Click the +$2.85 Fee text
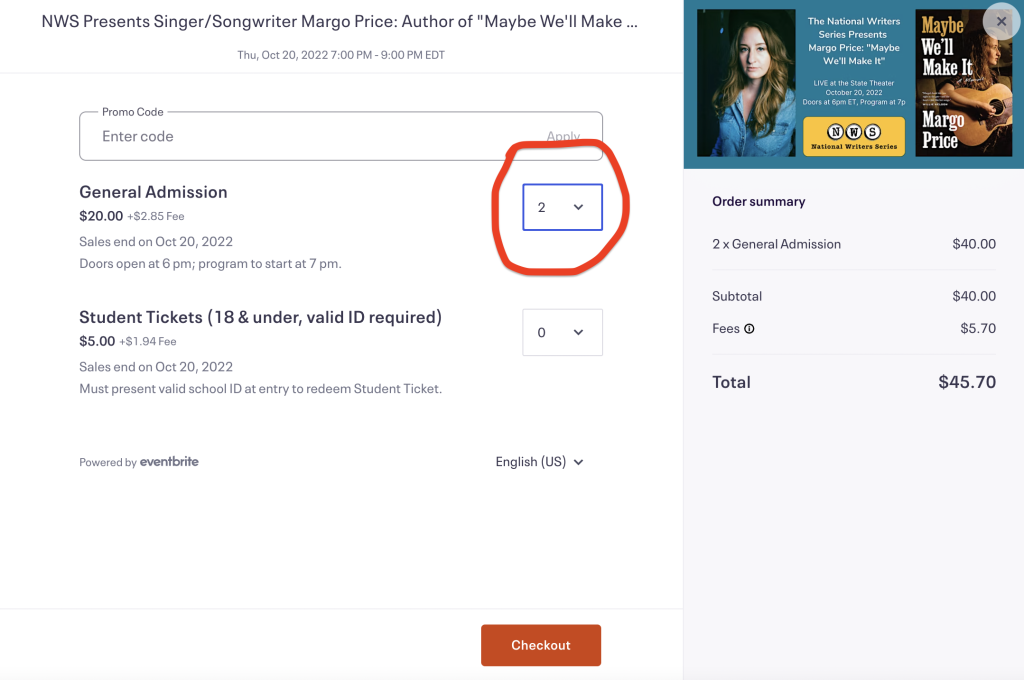The width and height of the screenshot is (1024, 680). coord(155,216)
